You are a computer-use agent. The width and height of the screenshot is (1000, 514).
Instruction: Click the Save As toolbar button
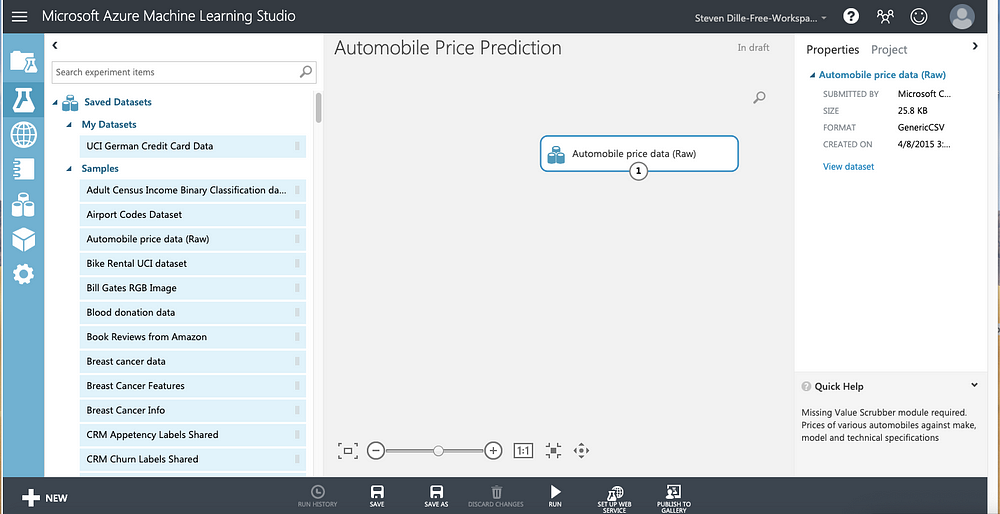[436, 496]
